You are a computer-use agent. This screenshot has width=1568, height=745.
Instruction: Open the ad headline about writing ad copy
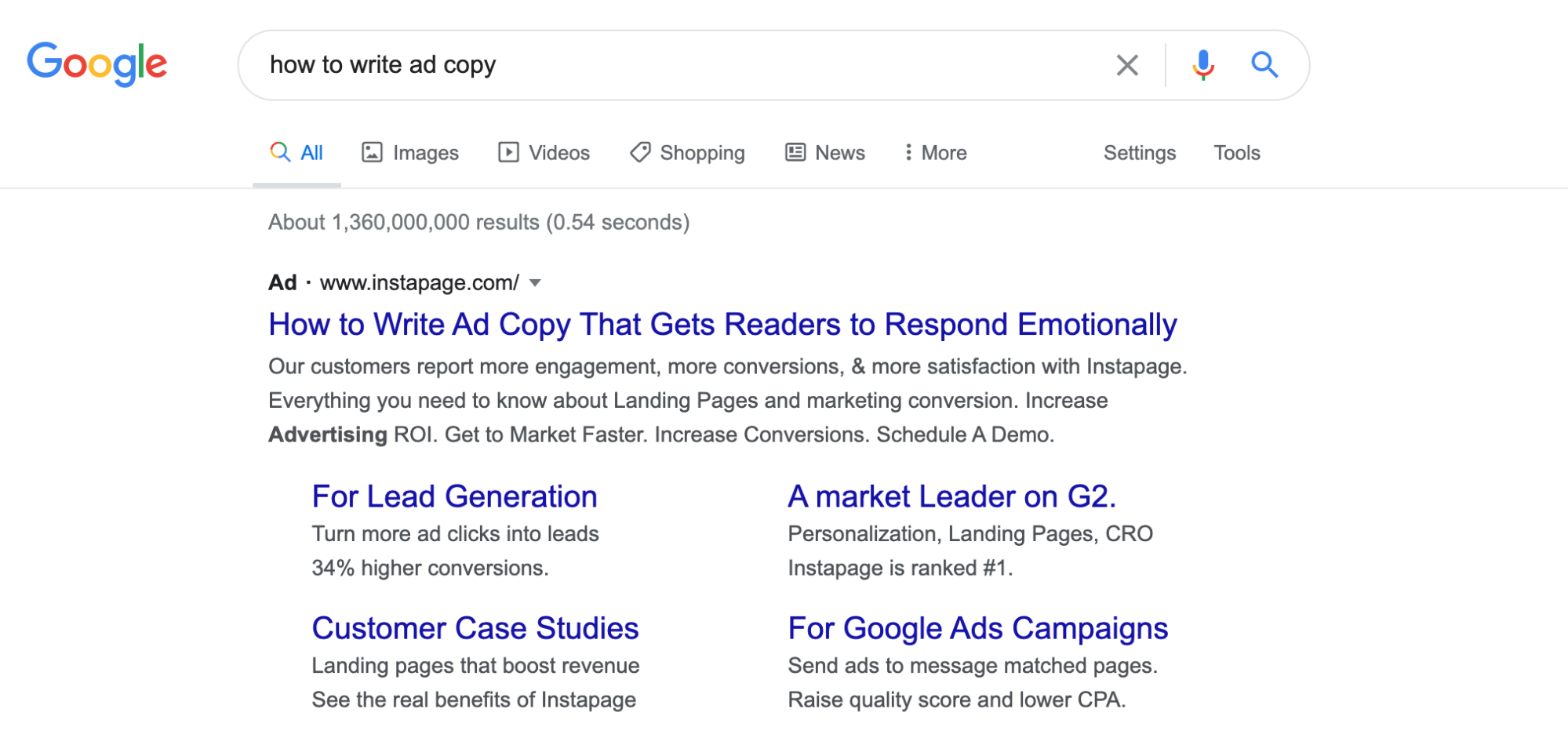point(722,324)
